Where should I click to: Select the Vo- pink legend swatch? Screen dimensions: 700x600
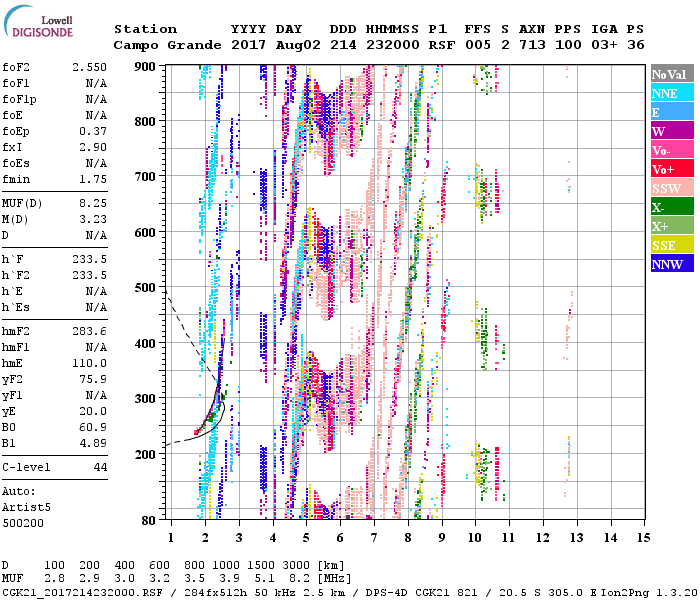pyautogui.click(x=672, y=150)
